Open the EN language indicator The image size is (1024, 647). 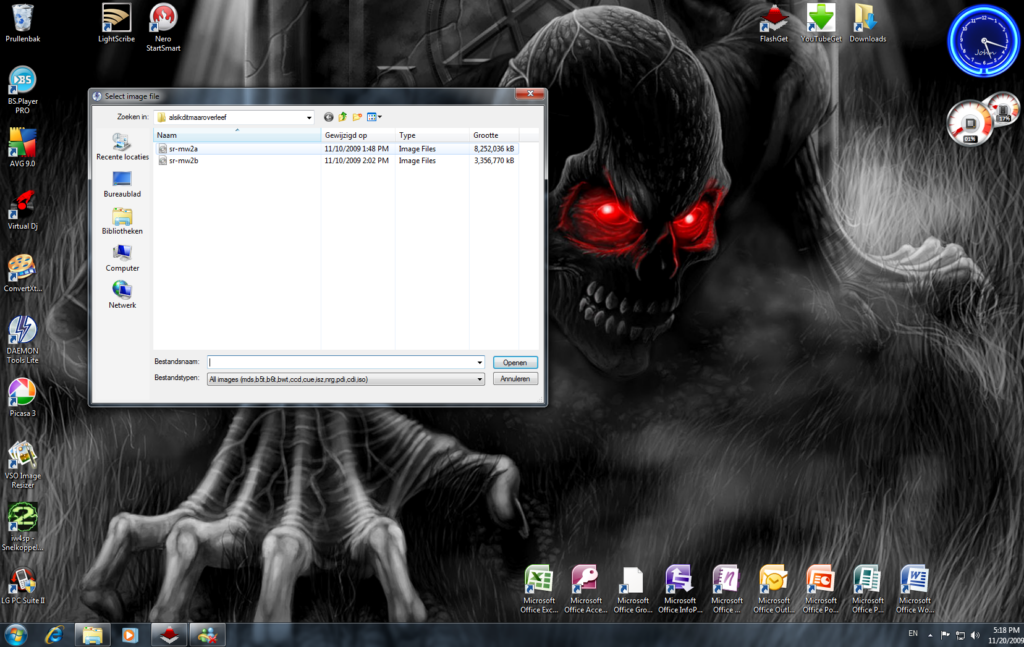913,634
